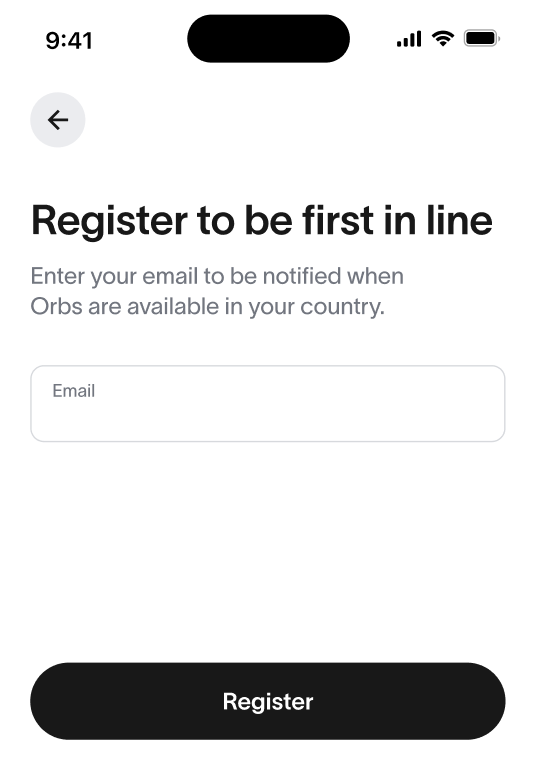Tap the 9:41 clock in status bar

[x=69, y=40]
